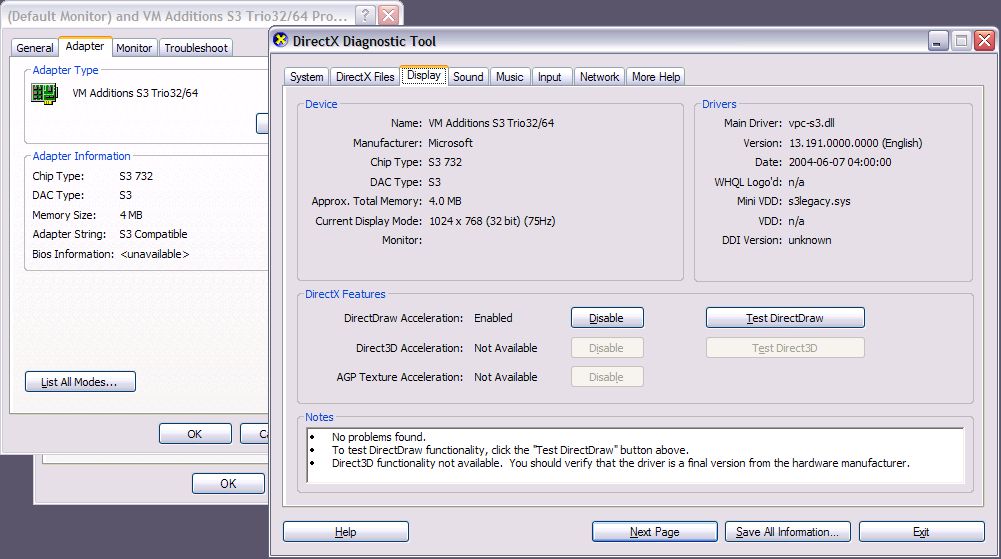Click the display adapter card icon
This screenshot has width=1001, height=559.
(44, 94)
